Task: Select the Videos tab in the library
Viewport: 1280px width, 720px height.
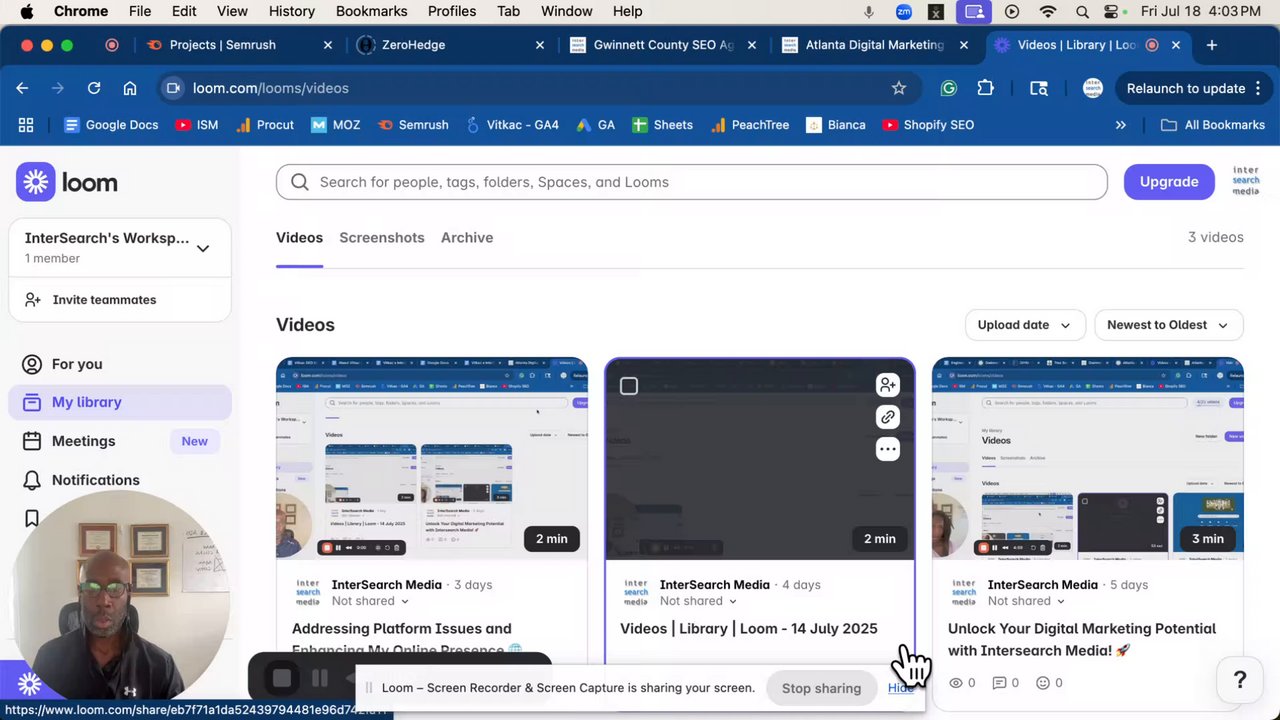Action: pos(299,237)
